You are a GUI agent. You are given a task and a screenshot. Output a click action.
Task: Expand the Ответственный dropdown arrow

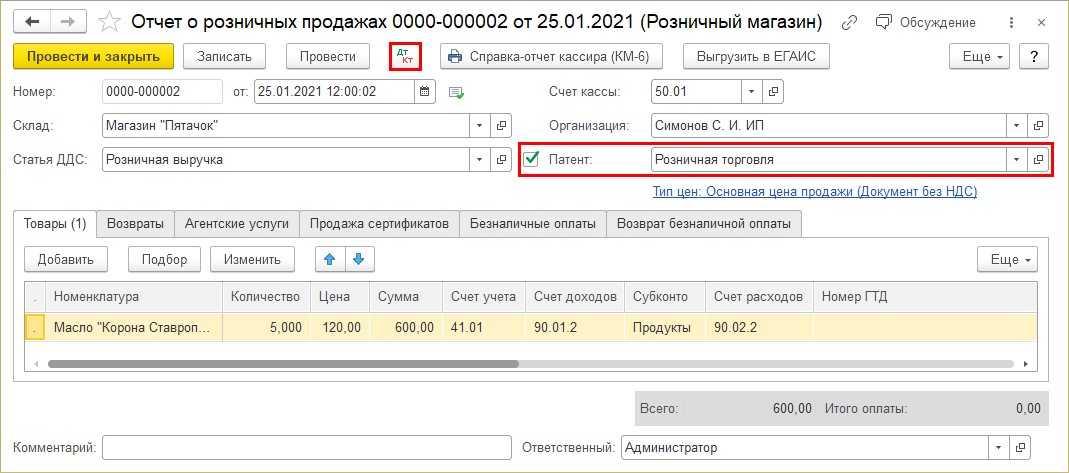coord(999,448)
